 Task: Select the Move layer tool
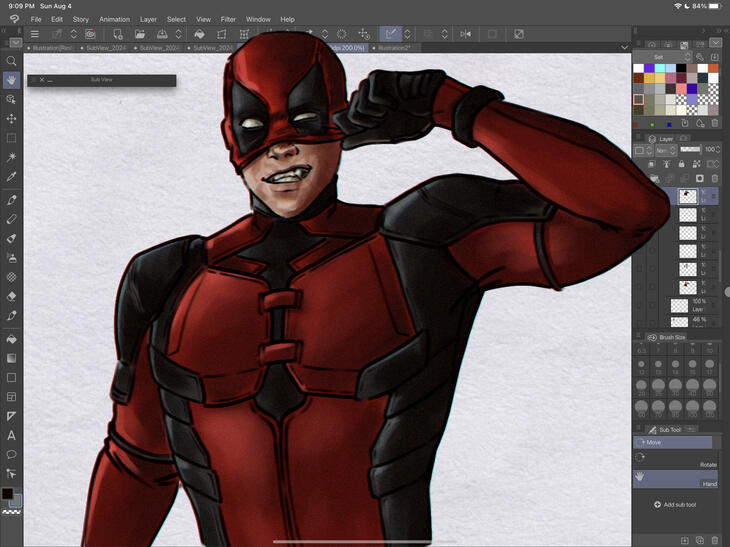(x=11, y=119)
